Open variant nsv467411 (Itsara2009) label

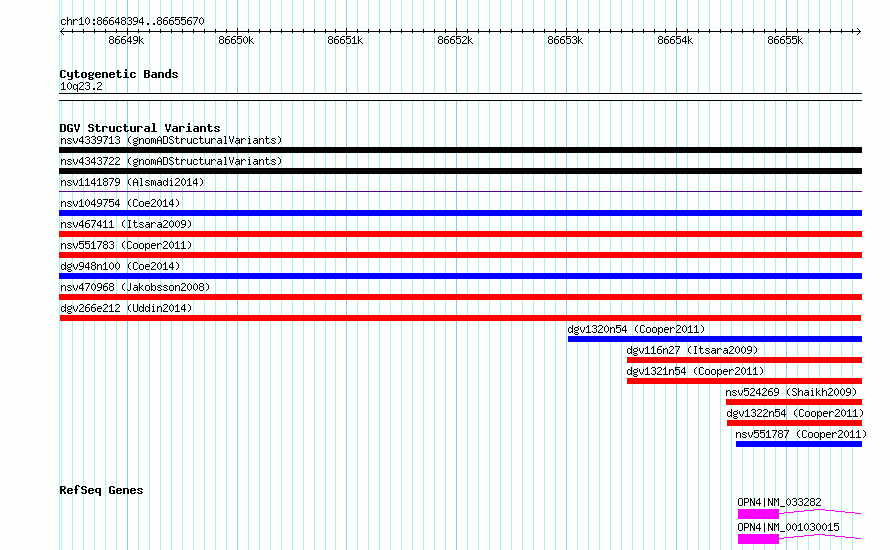coord(126,224)
